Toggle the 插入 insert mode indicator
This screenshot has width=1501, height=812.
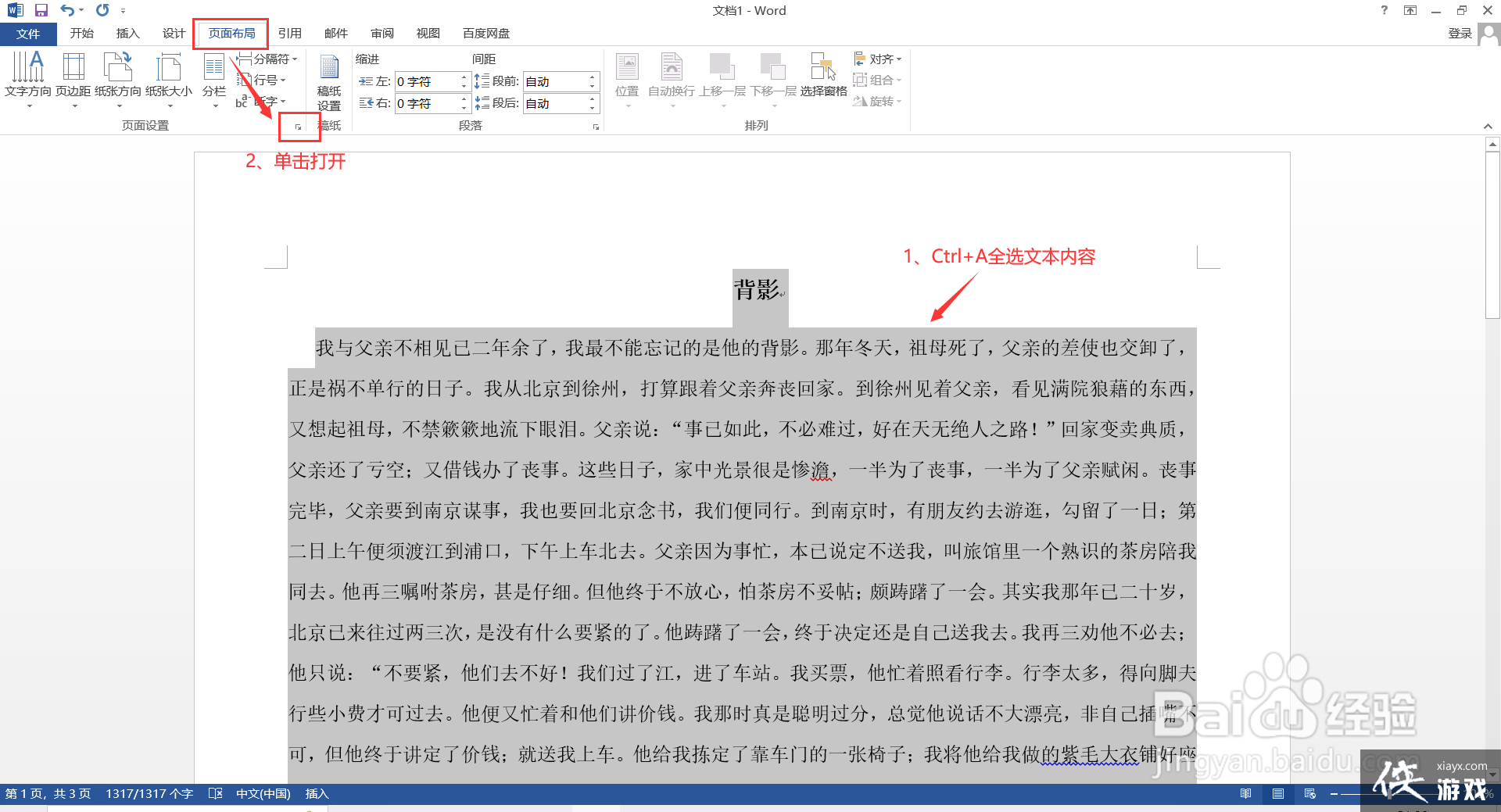(317, 794)
